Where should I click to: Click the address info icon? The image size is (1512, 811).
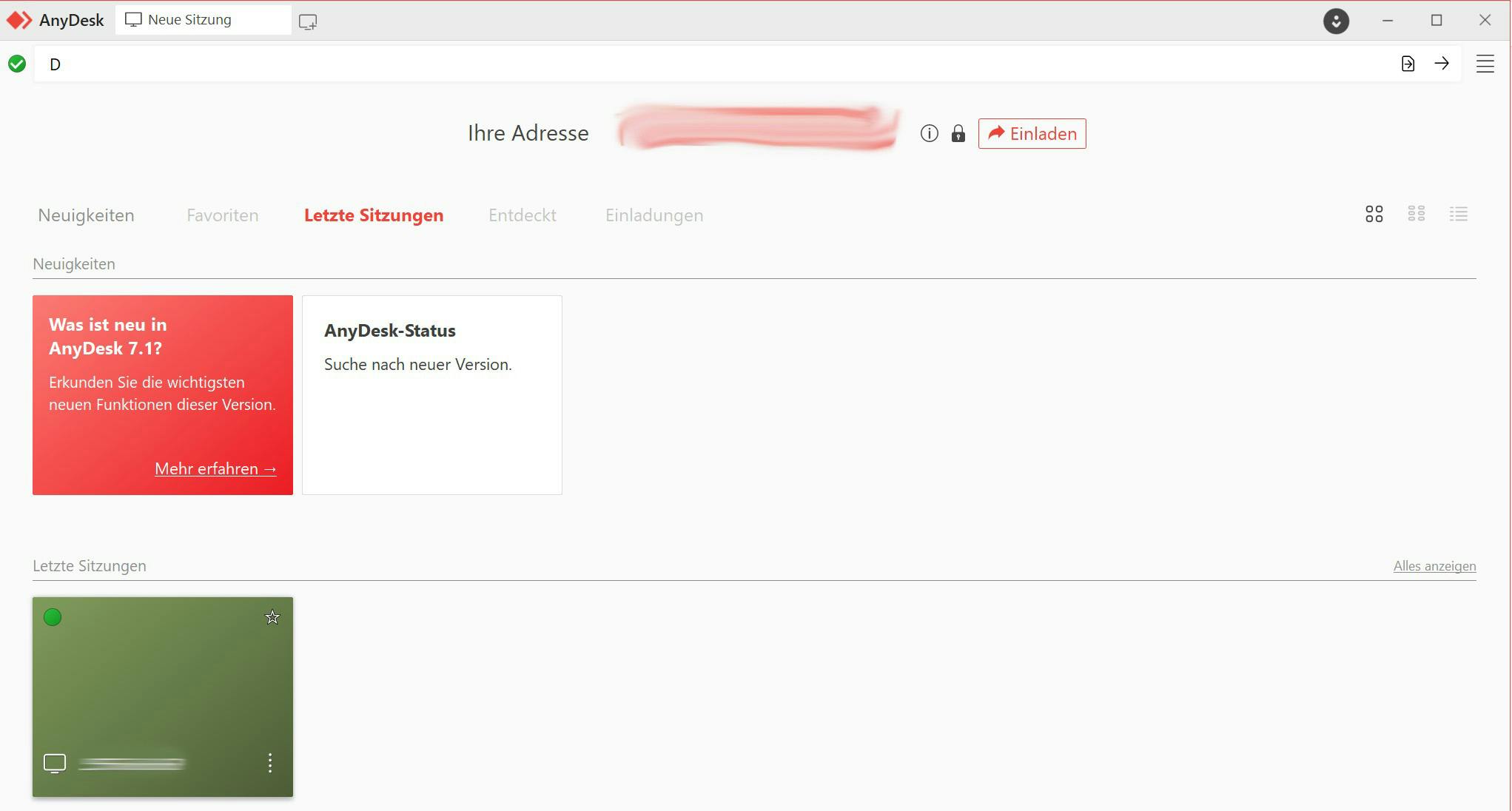(x=929, y=133)
